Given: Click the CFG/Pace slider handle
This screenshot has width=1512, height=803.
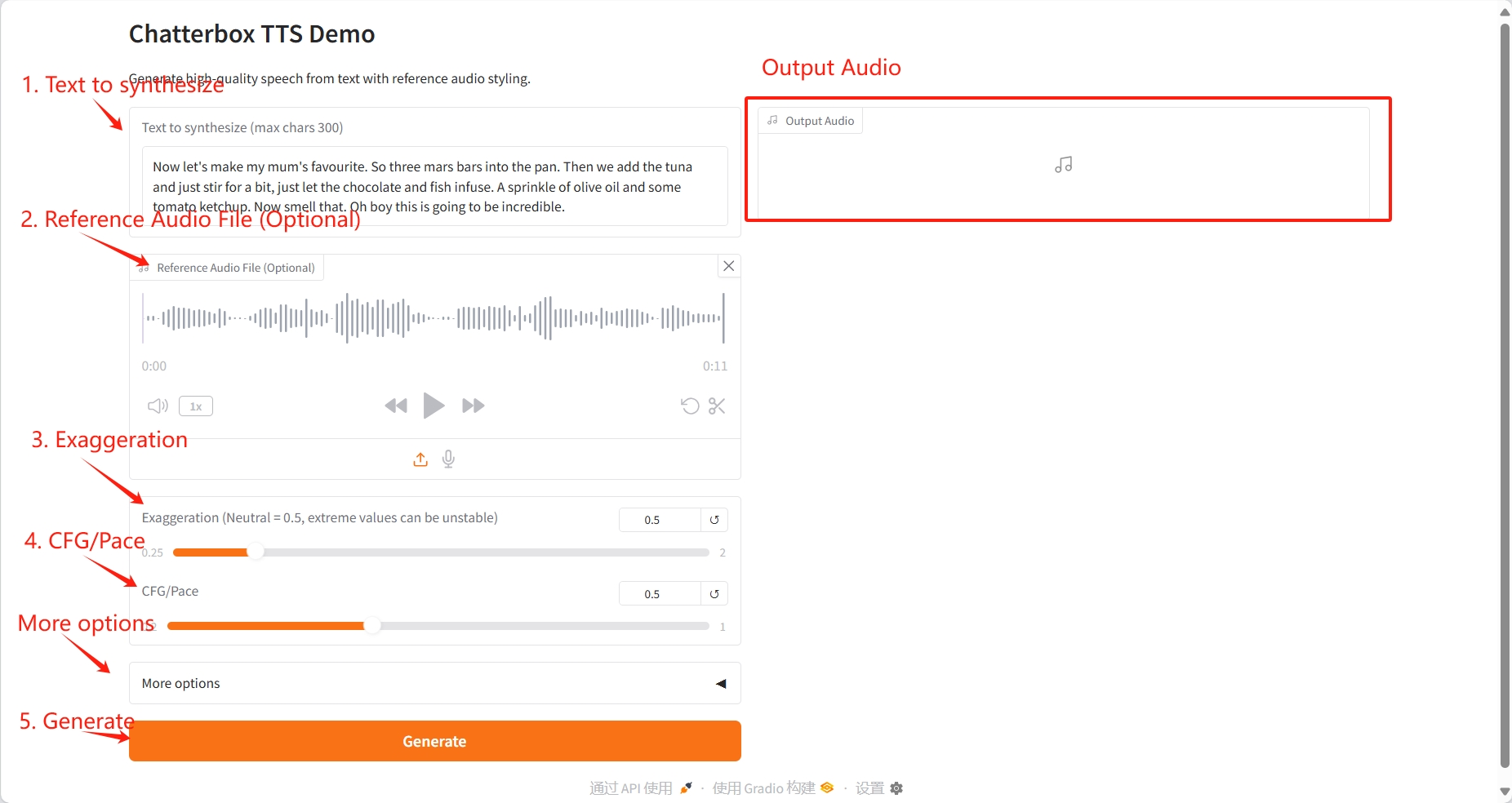Looking at the screenshot, I should coord(372,626).
